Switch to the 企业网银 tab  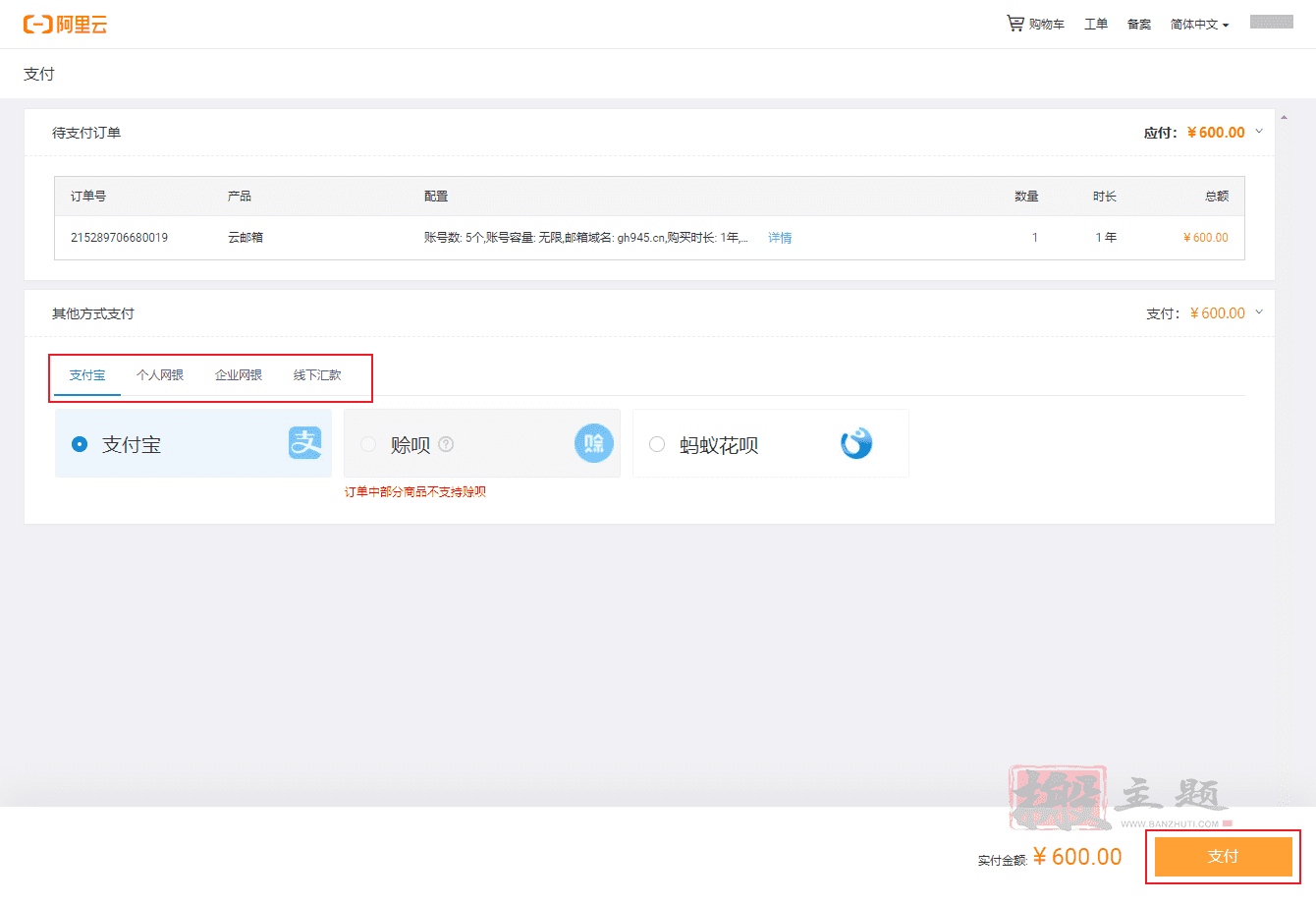(239, 375)
